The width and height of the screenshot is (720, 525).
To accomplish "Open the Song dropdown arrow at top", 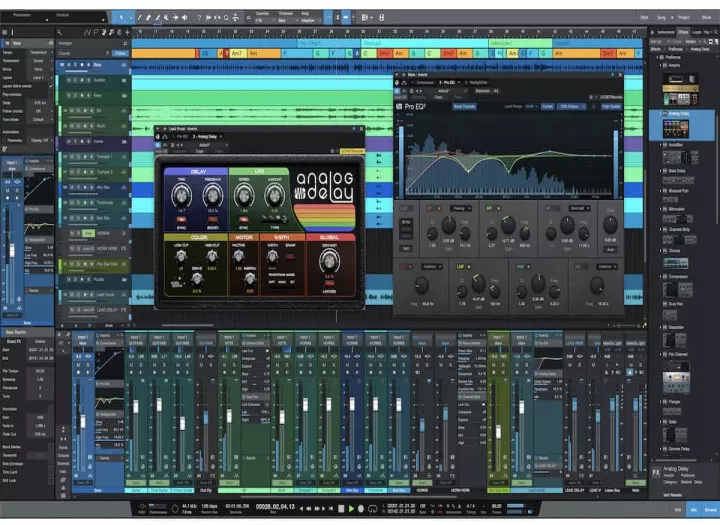I will 672,17.
